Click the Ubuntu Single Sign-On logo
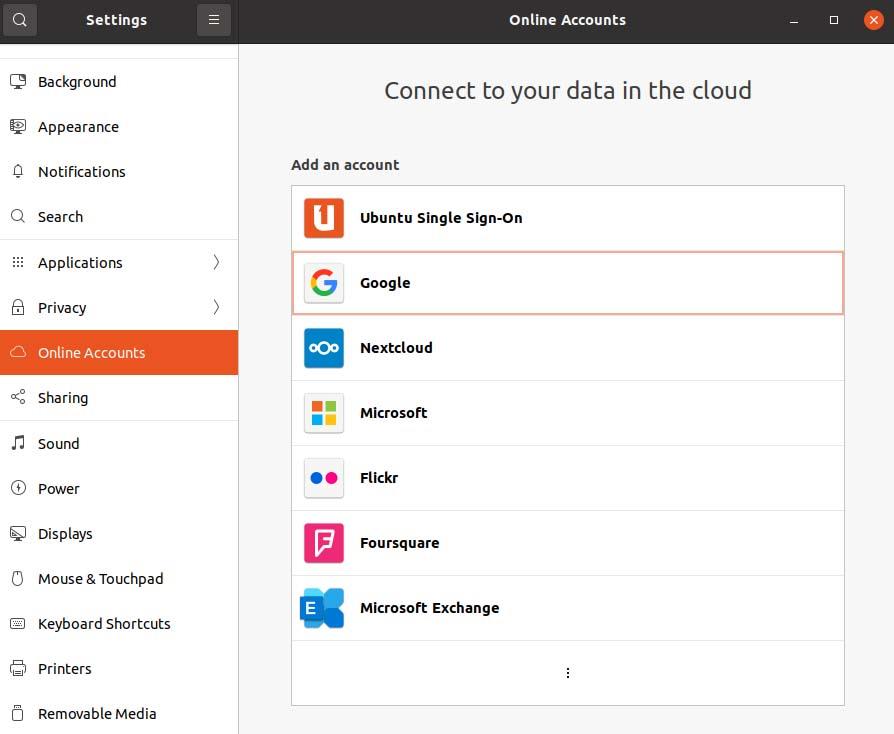 [324, 218]
